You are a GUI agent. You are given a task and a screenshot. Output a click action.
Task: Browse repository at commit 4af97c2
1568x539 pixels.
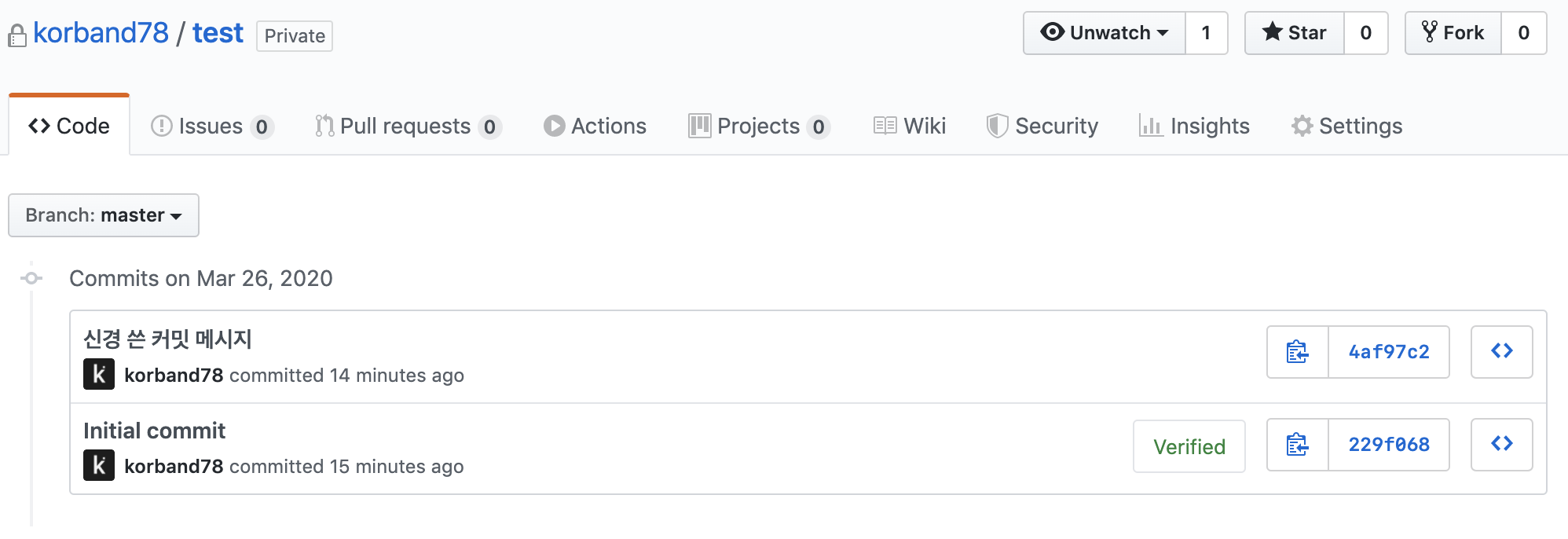1501,352
